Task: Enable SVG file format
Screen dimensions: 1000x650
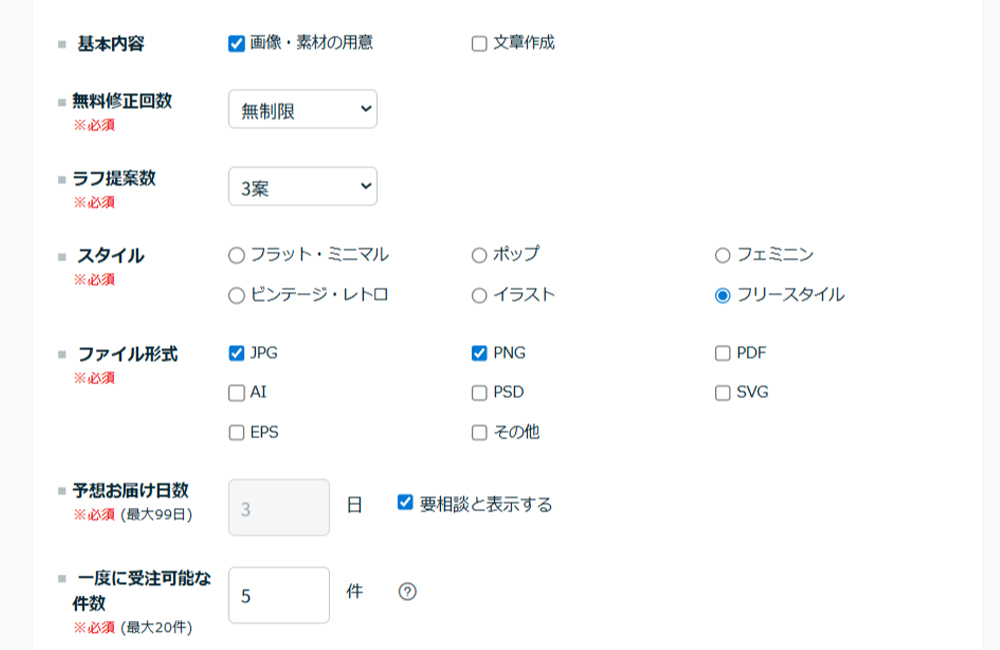Action: (x=723, y=393)
